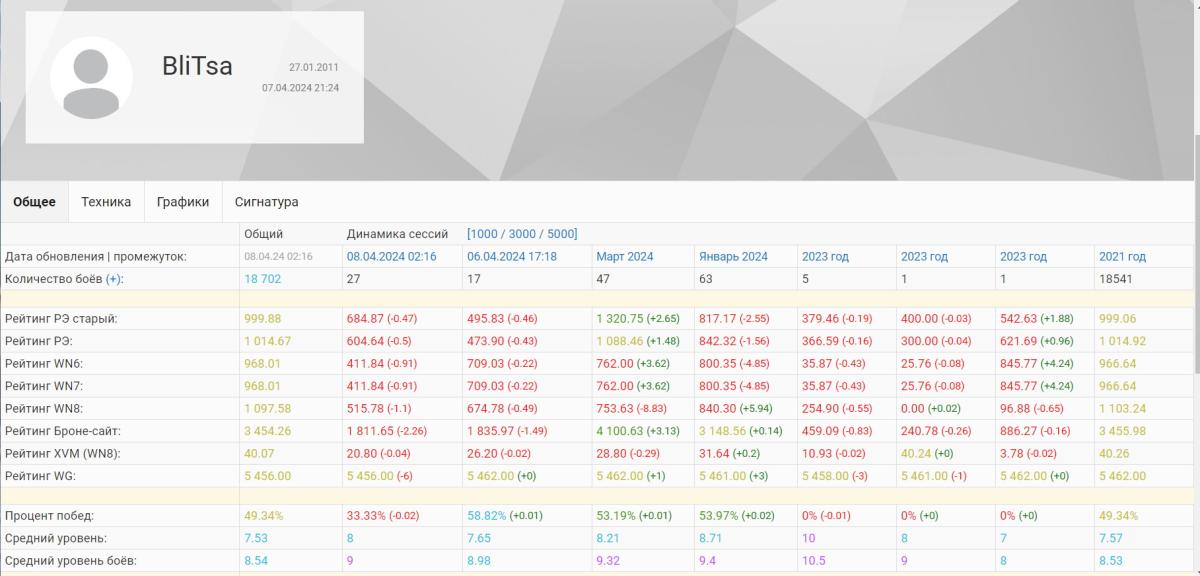Viewport: 1200px width, 576px height.
Task: Open the 2023 год link above 5 battles
Action: pos(825,256)
